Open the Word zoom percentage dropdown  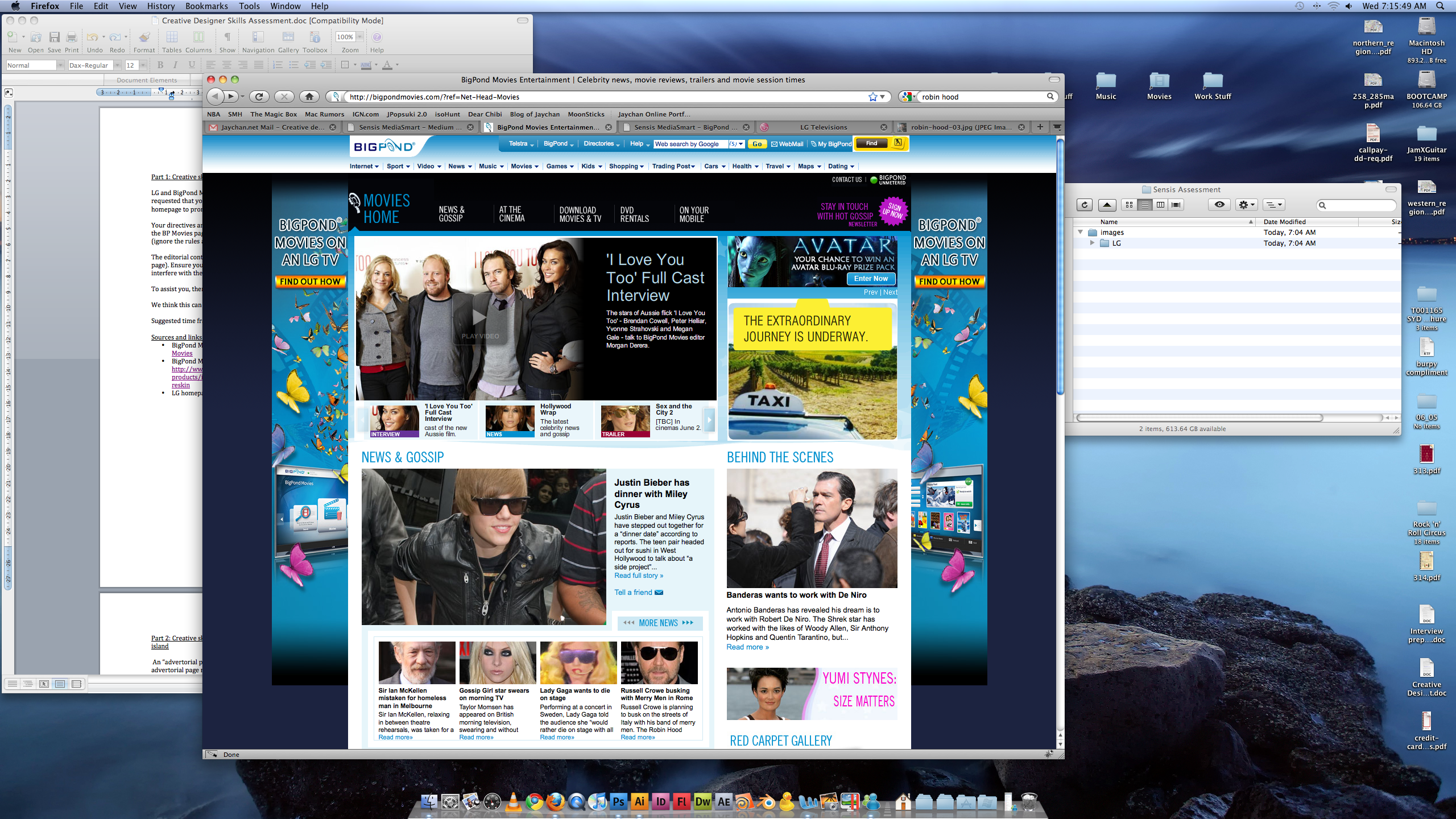pyautogui.click(x=359, y=37)
